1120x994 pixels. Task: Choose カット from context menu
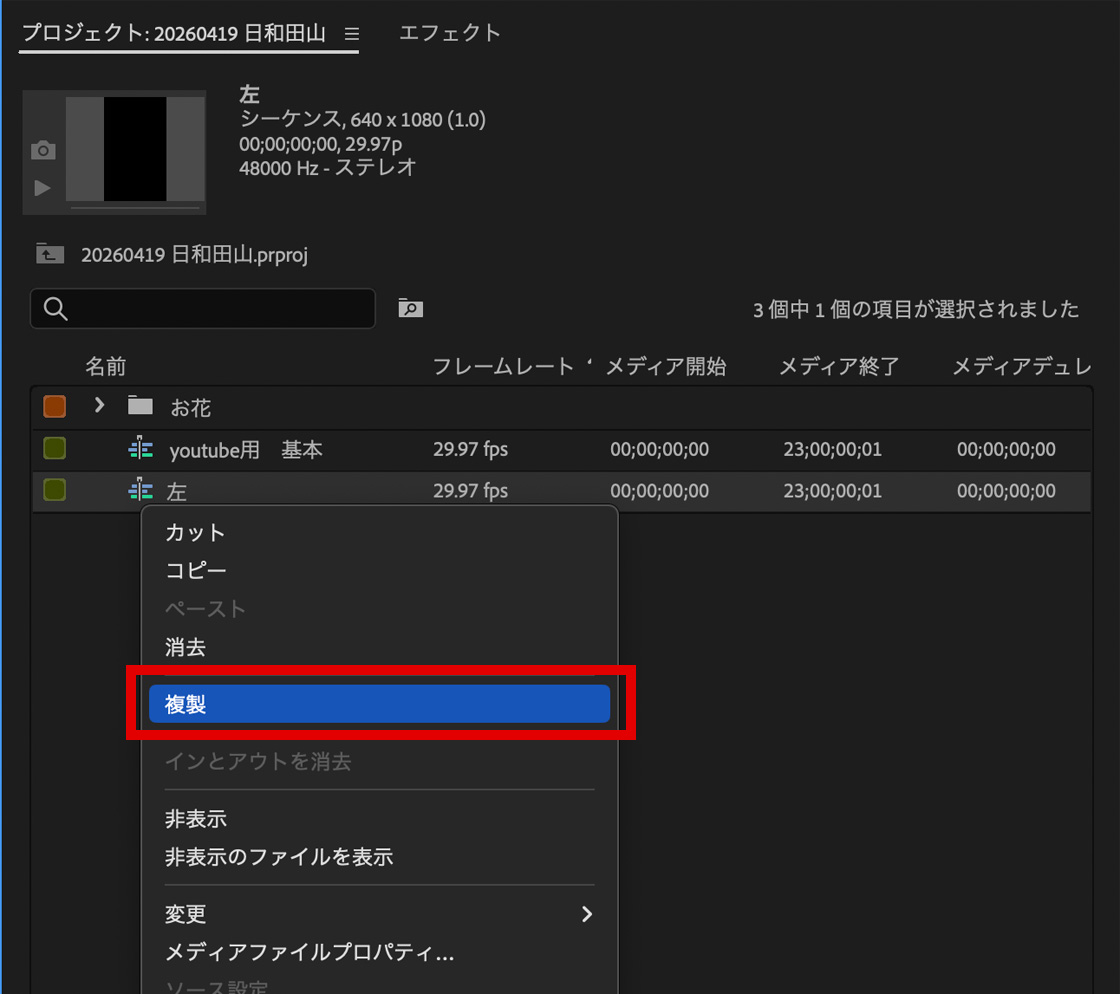[379, 532]
